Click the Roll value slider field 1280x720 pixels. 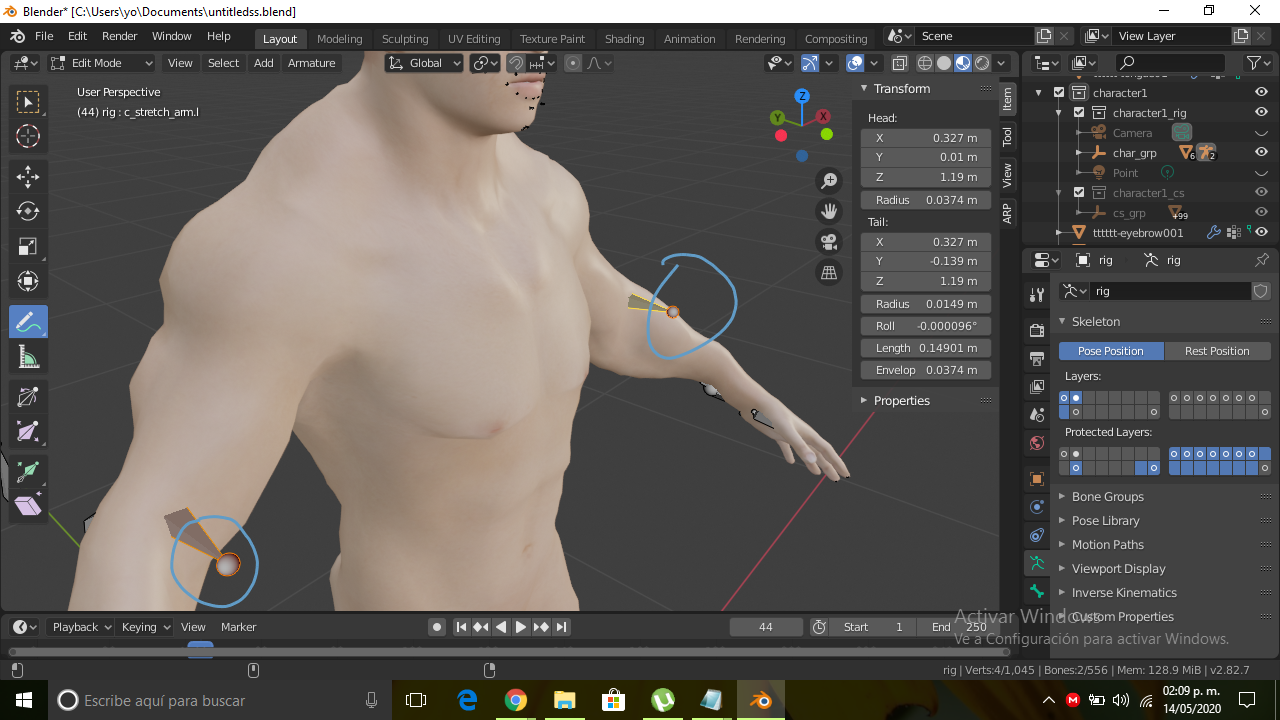926,326
